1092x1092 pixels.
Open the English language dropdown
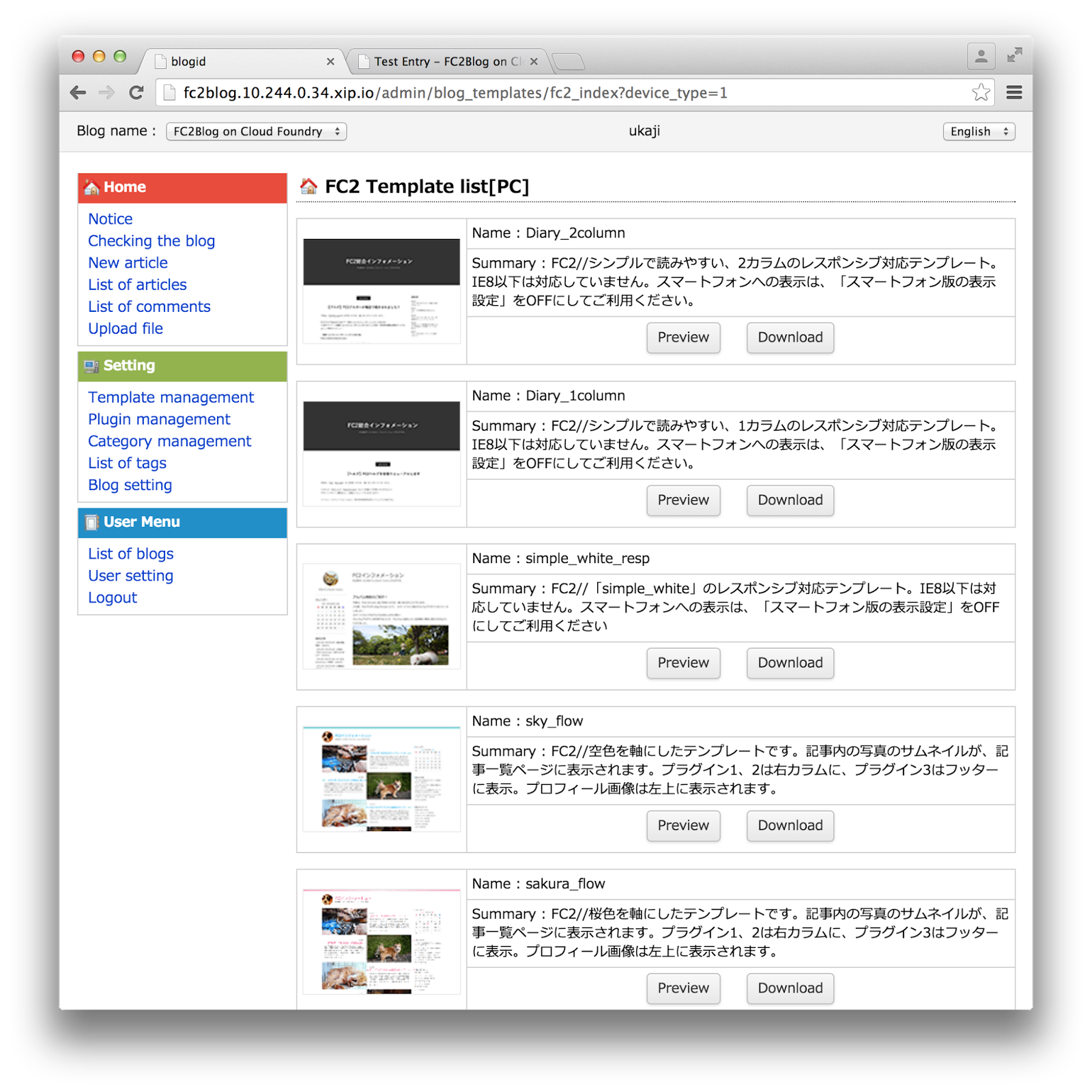pyautogui.click(x=979, y=131)
